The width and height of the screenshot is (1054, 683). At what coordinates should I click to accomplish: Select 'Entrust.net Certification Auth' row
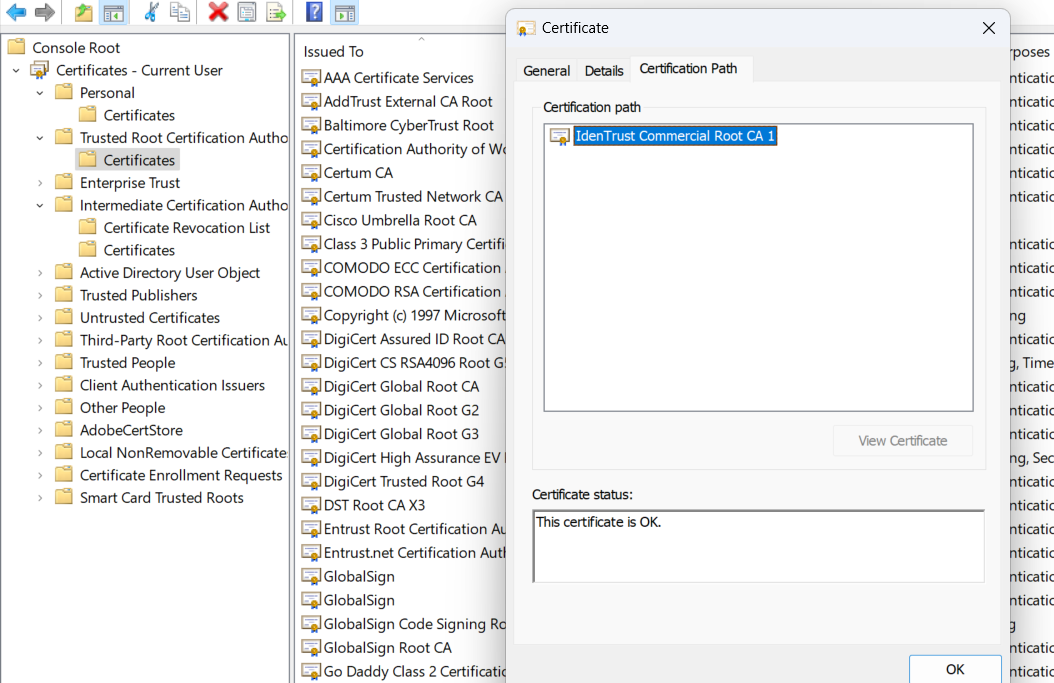(x=413, y=553)
